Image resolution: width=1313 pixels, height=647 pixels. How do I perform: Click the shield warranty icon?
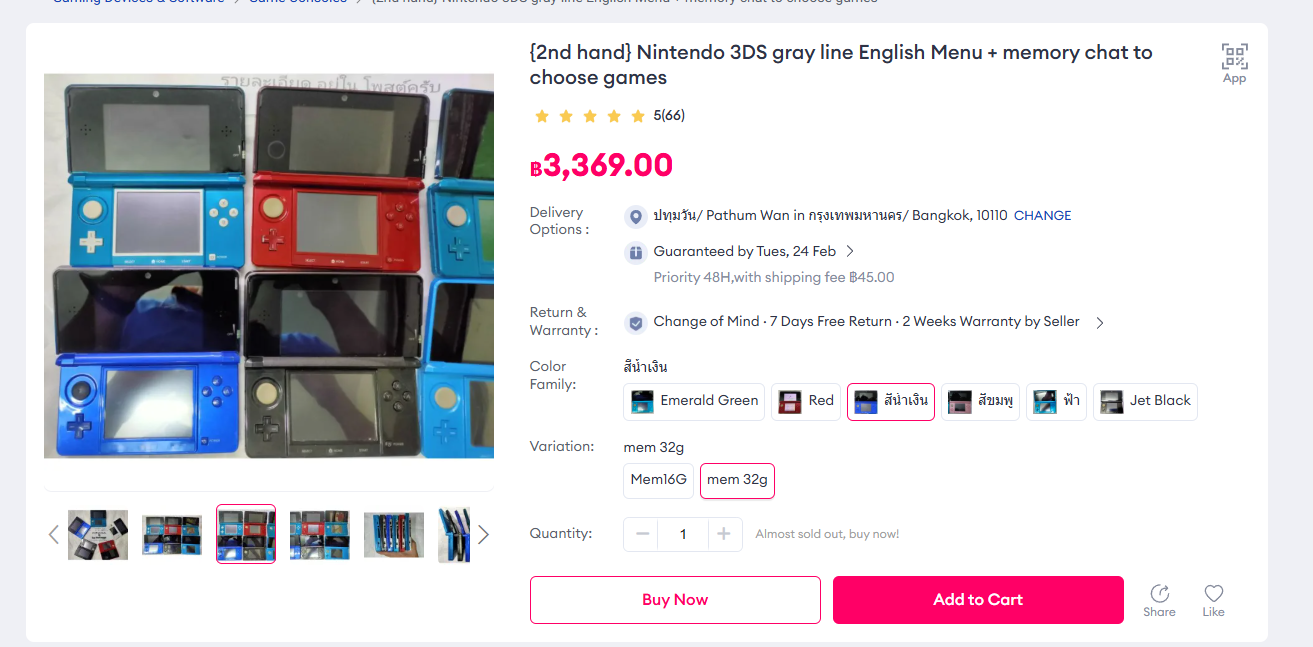click(x=635, y=323)
